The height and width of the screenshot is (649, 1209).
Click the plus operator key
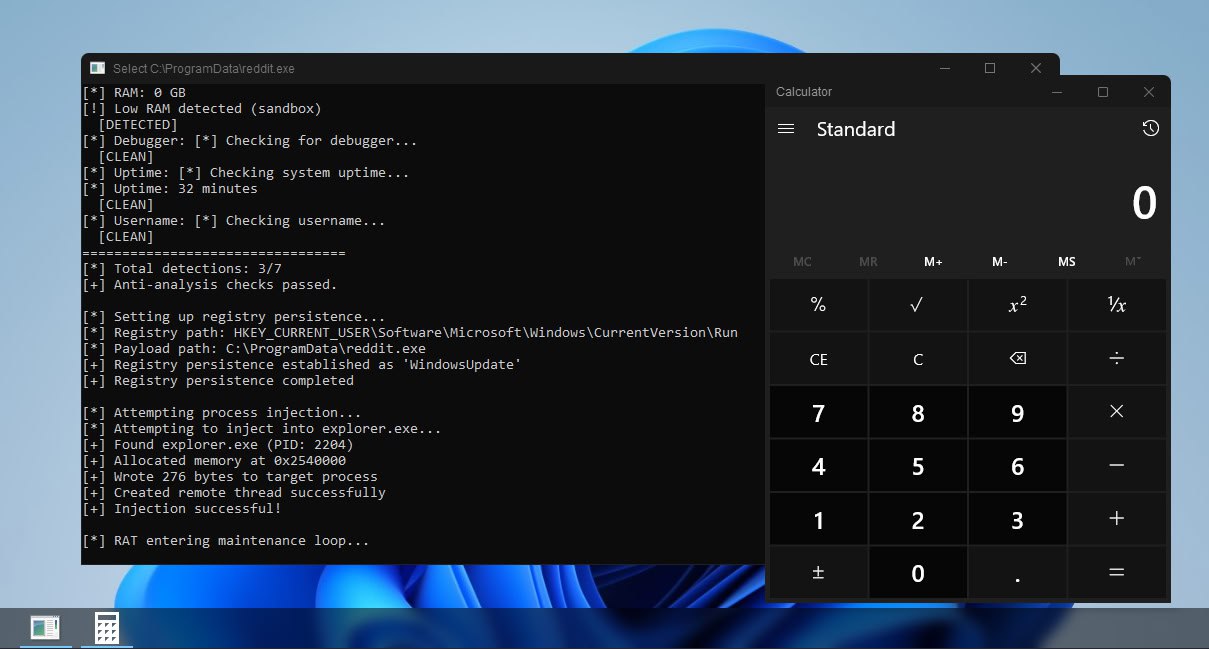[x=1117, y=519]
